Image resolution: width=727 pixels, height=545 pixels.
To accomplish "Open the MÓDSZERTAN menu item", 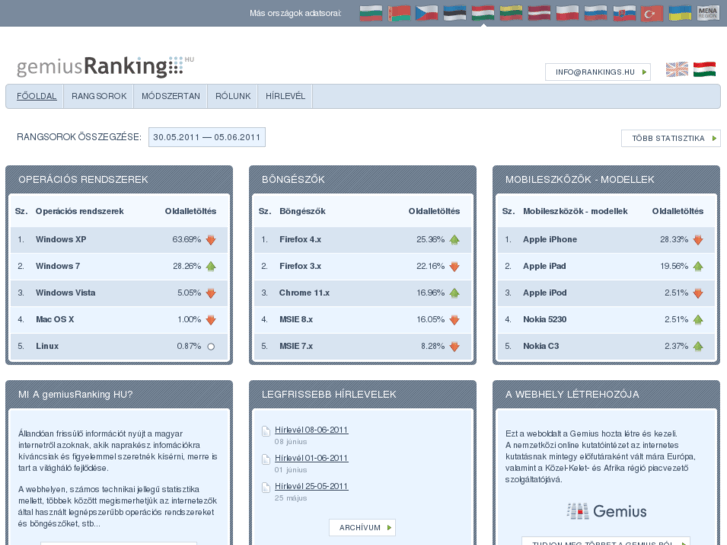I will [x=171, y=96].
